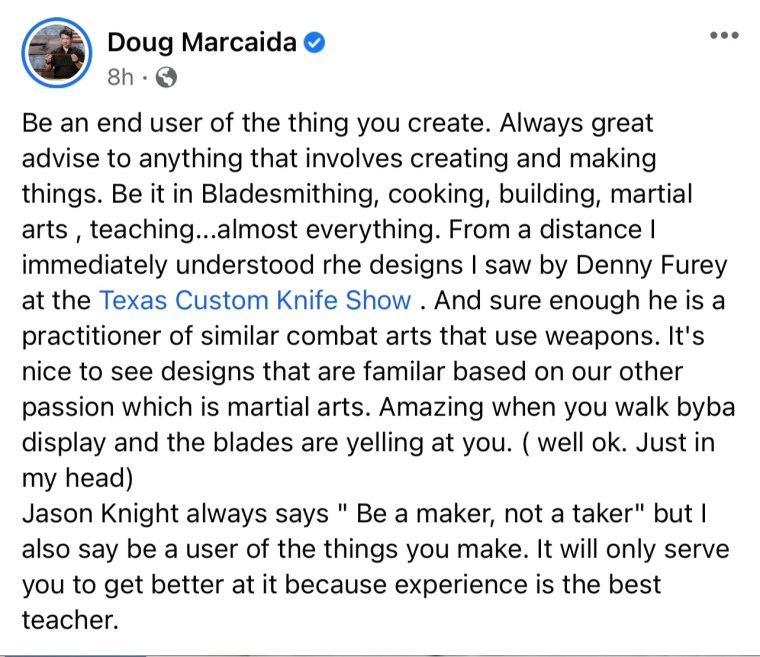Open the Texas Custom Knife Show link
This screenshot has width=760, height=657.
pos(254,300)
